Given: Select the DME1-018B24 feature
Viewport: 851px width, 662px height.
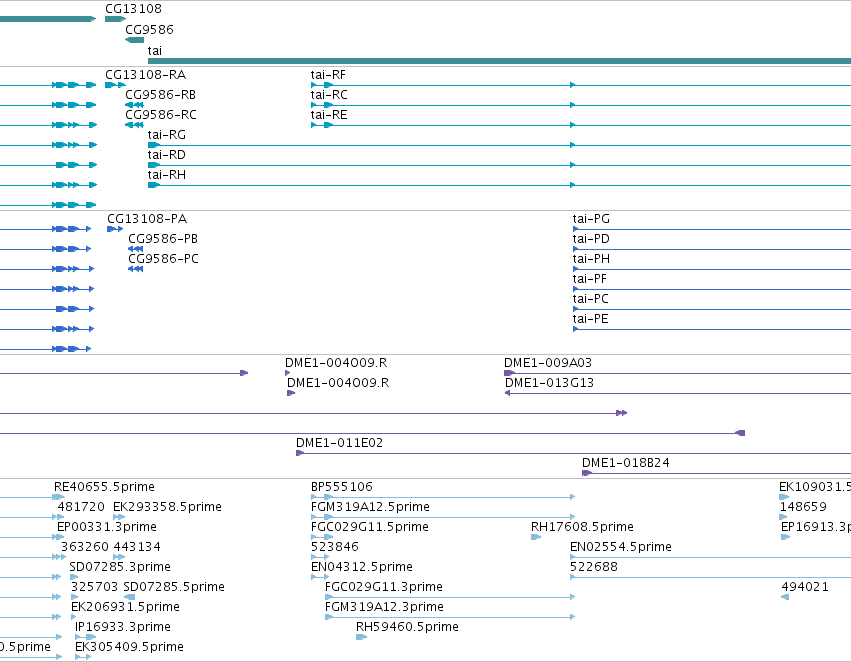Looking at the screenshot, I should [716, 473].
